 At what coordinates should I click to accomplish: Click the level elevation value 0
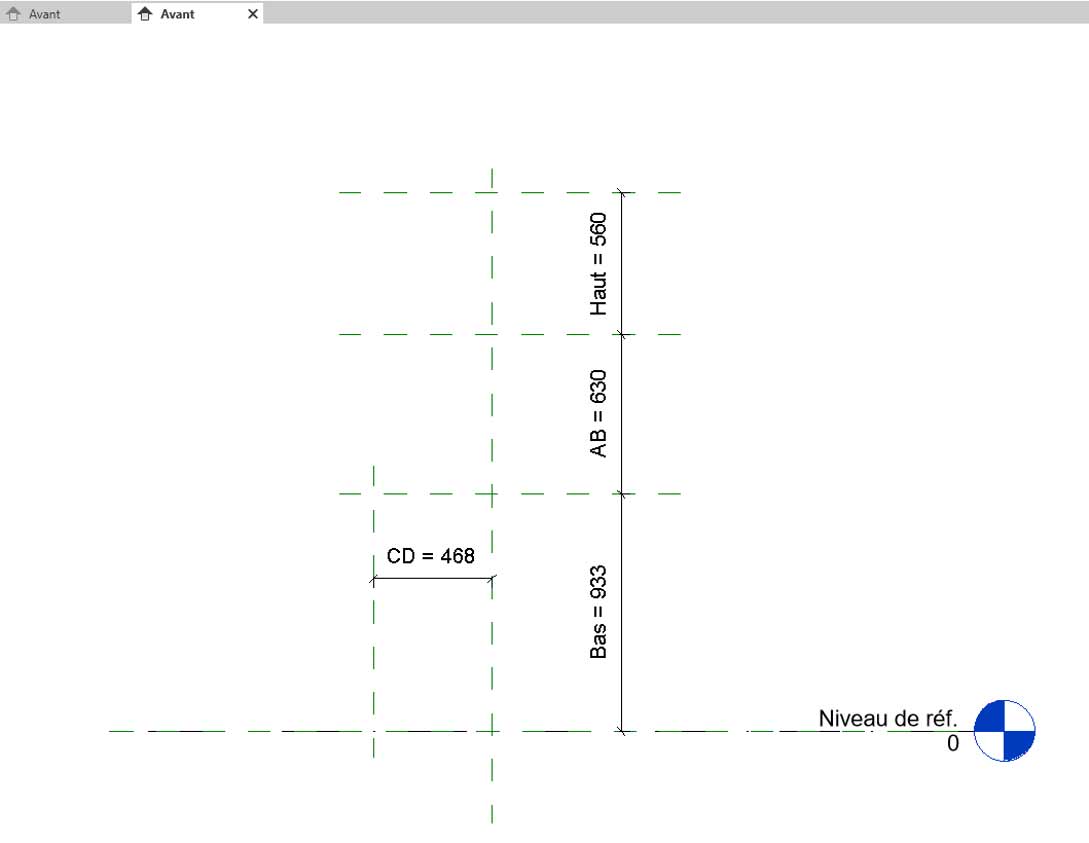(x=953, y=743)
